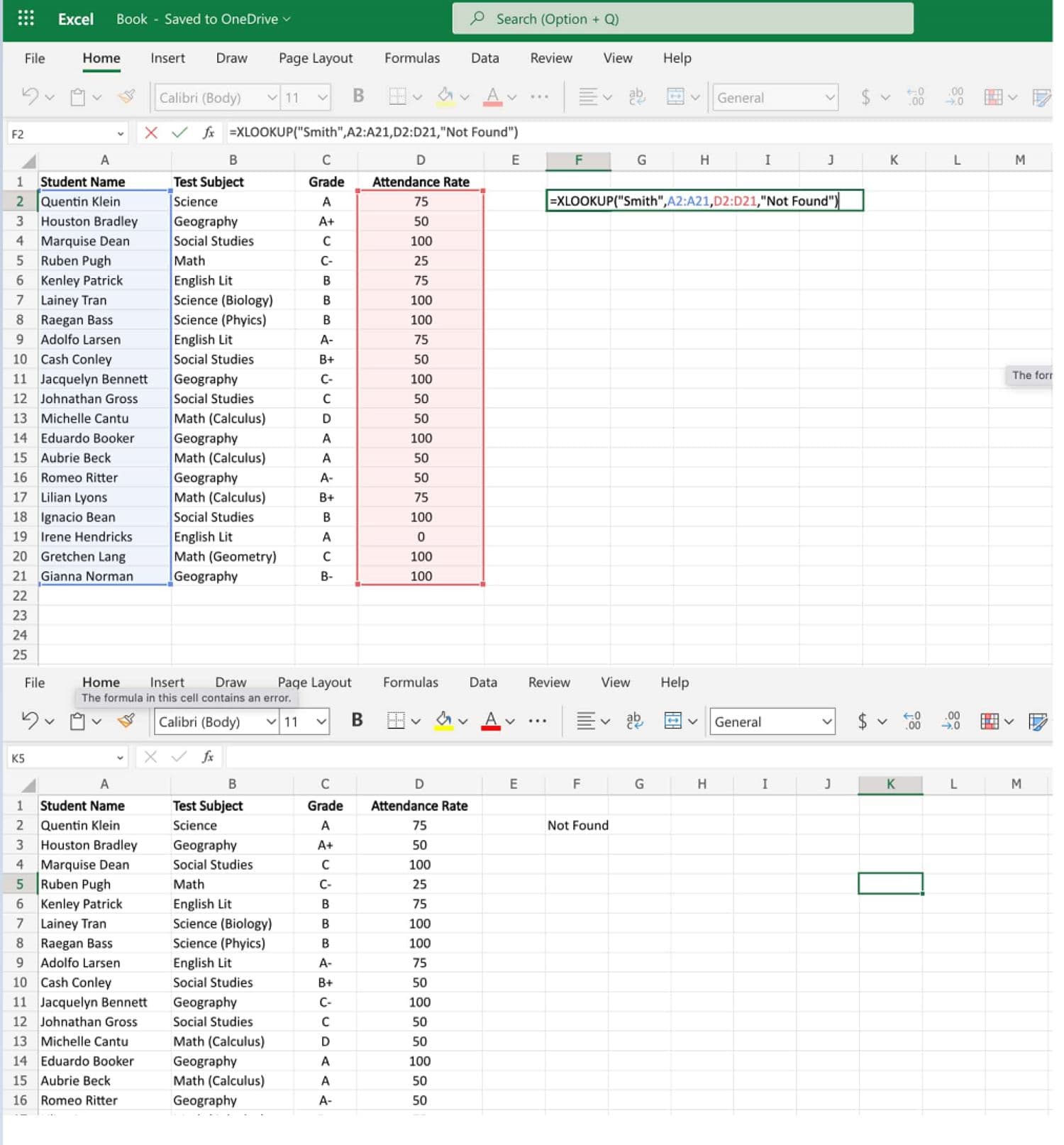Click the red X cancel formula icon
This screenshot has height=1145, width=1064.
(150, 133)
